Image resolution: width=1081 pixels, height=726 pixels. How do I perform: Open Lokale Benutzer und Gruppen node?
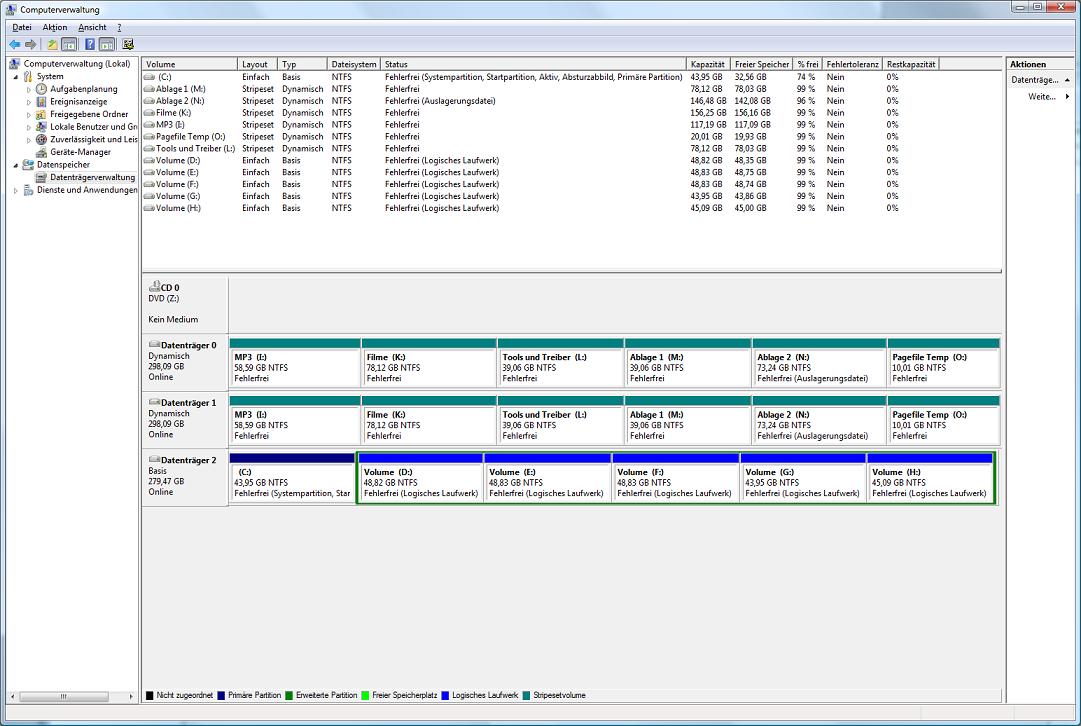pos(93,127)
